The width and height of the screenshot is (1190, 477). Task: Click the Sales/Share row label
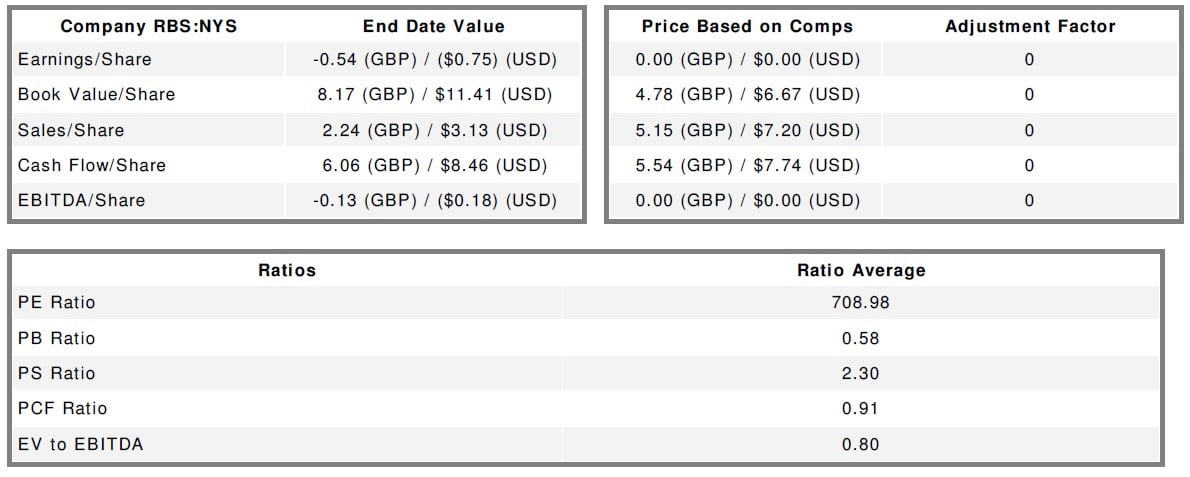(x=72, y=130)
